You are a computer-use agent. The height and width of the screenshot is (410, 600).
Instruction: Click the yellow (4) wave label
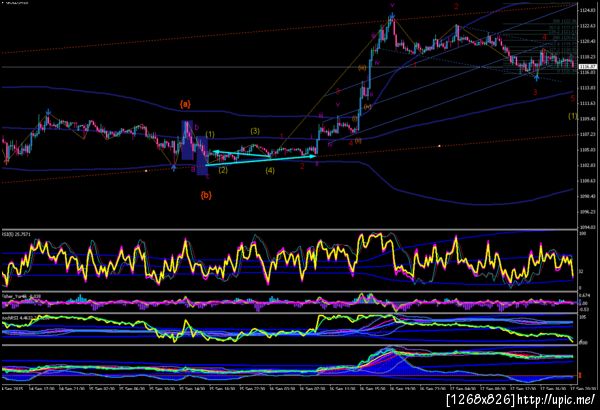270,170
